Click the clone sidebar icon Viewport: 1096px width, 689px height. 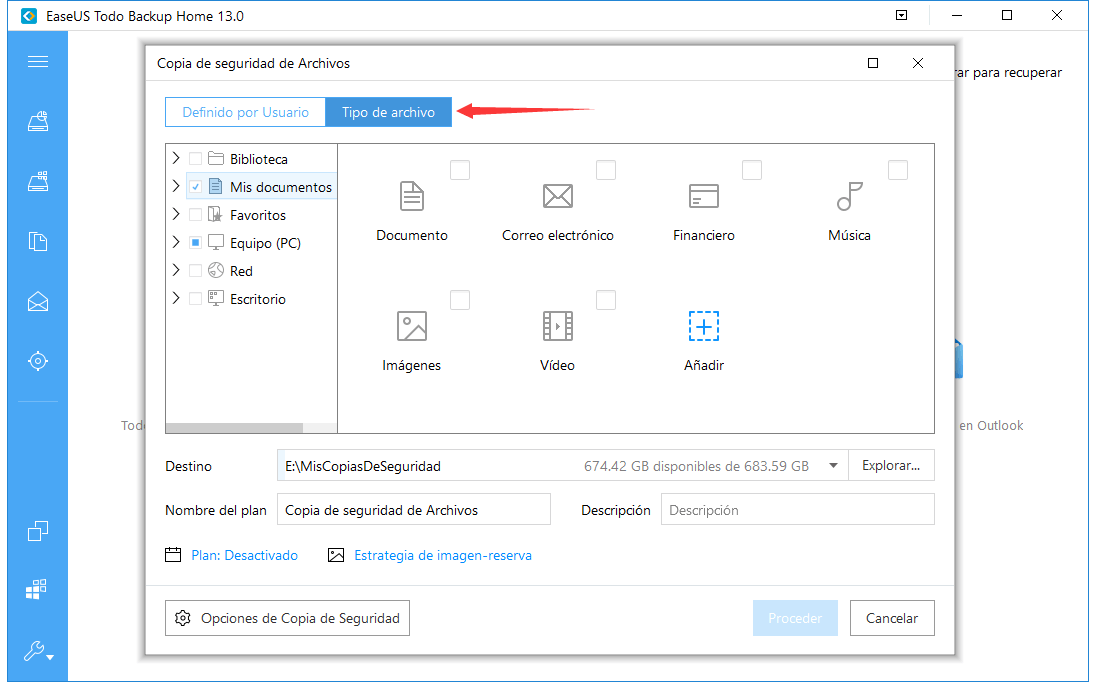tap(38, 531)
